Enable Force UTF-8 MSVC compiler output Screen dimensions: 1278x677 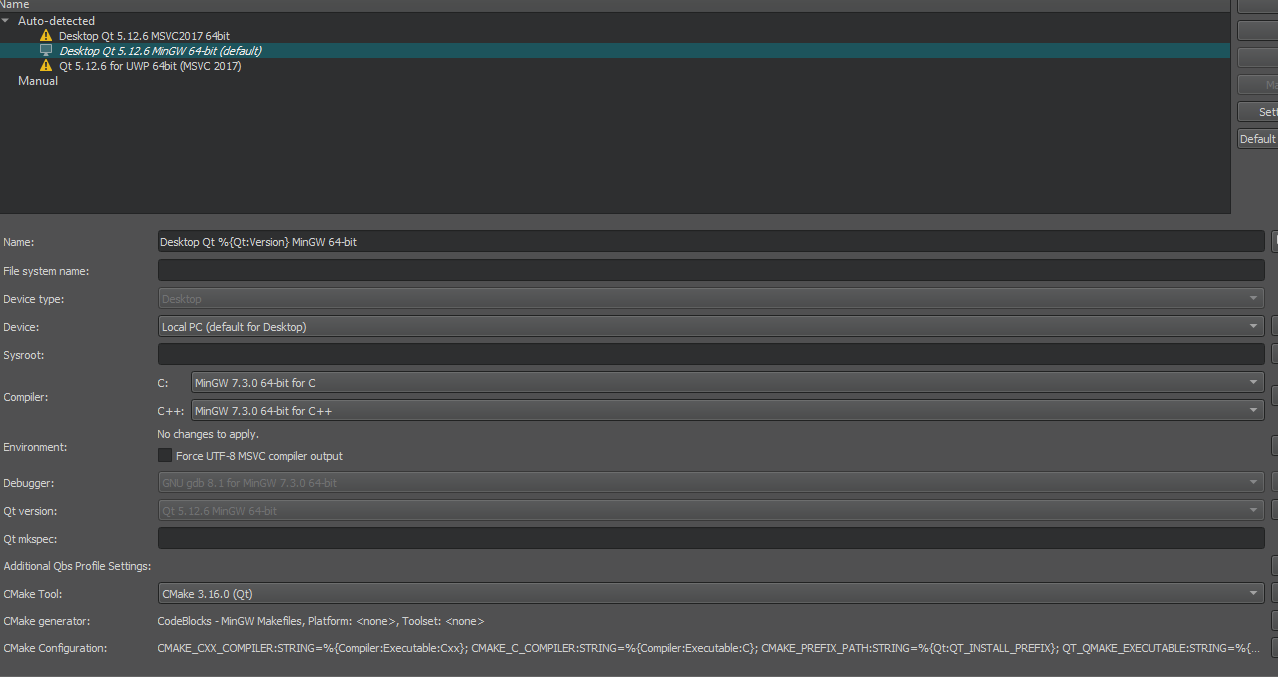tap(165, 456)
